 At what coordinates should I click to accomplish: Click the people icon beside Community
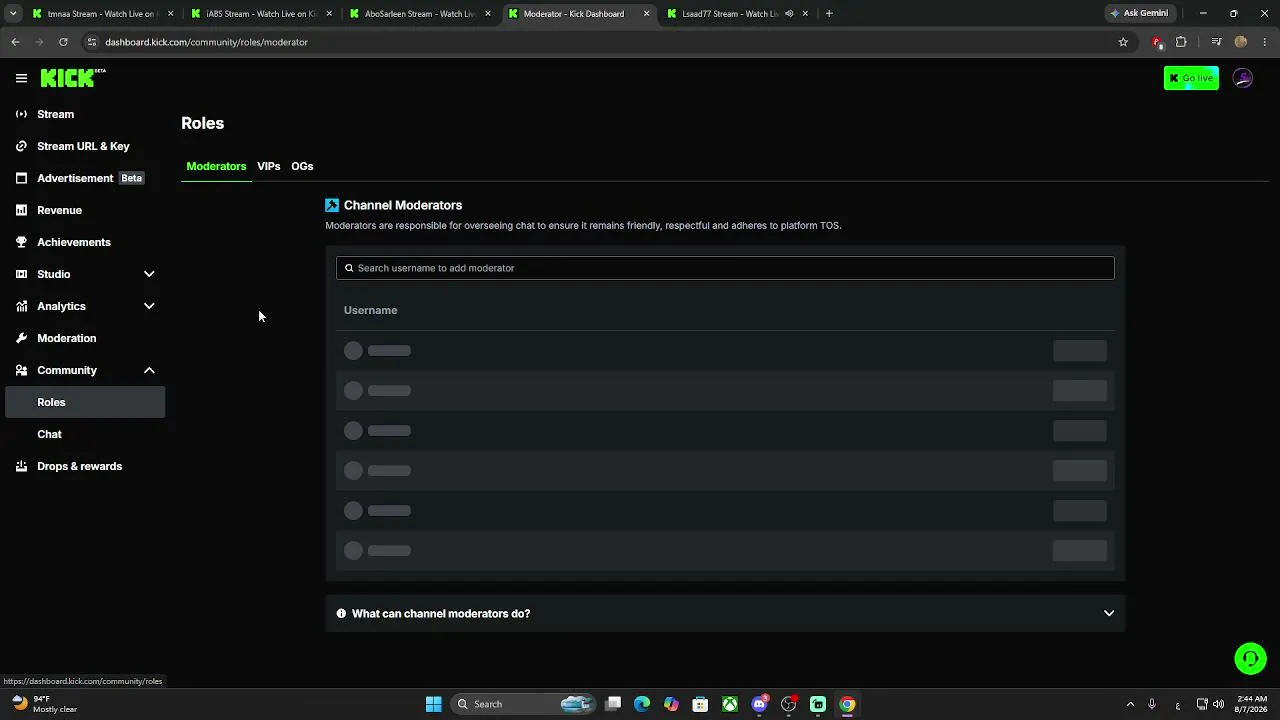pos(21,370)
